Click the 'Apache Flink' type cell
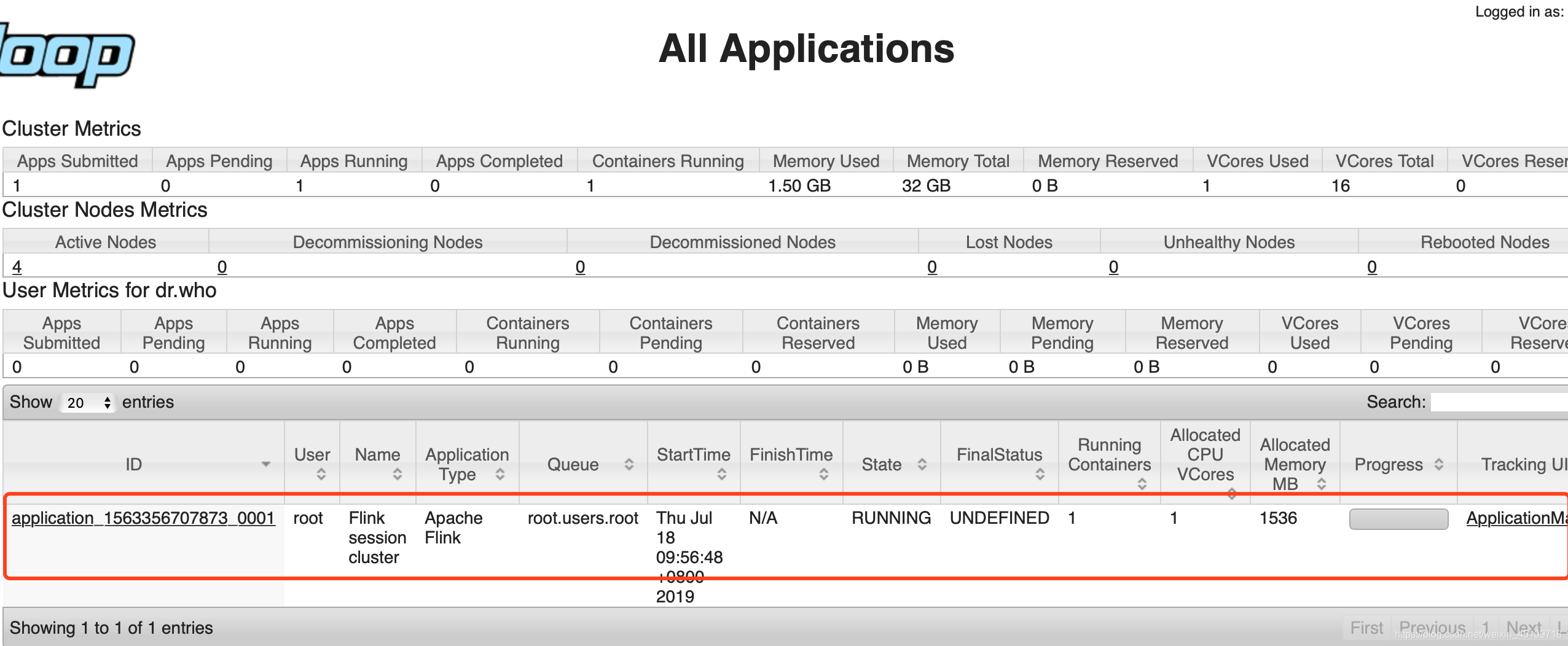Viewport: 1568px width, 646px height. (453, 528)
